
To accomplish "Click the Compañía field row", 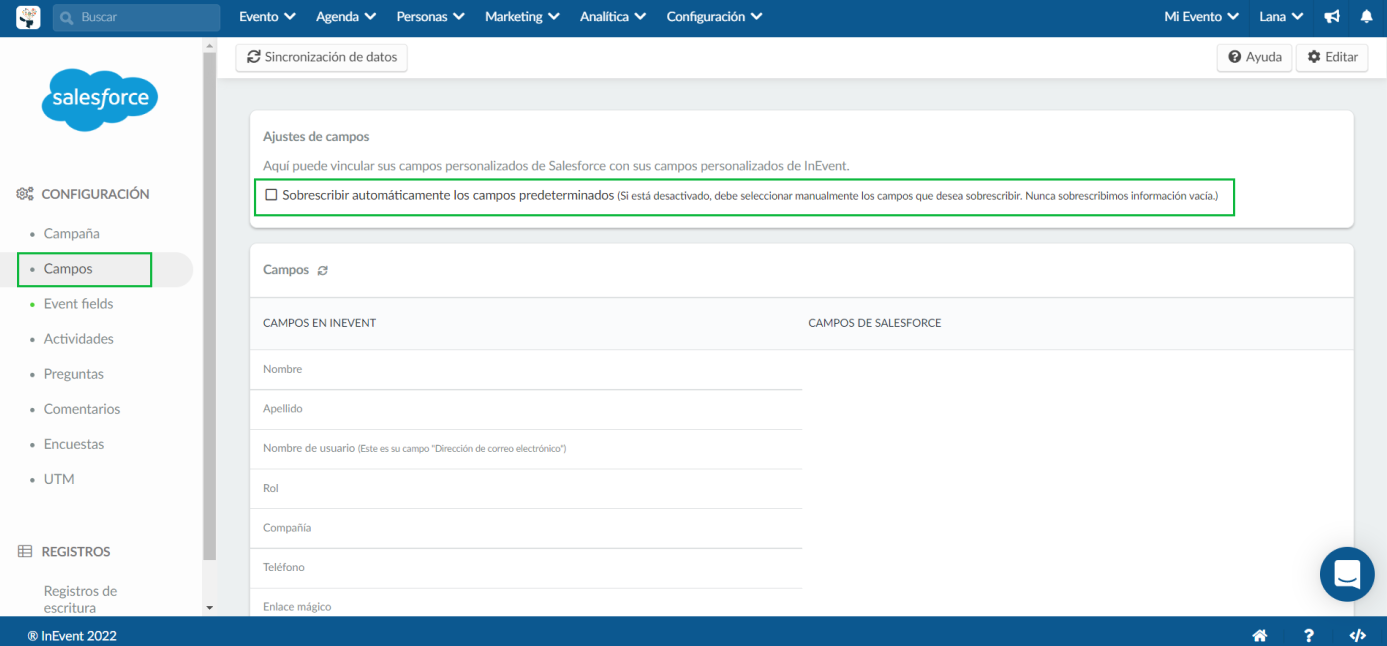I will pos(526,528).
